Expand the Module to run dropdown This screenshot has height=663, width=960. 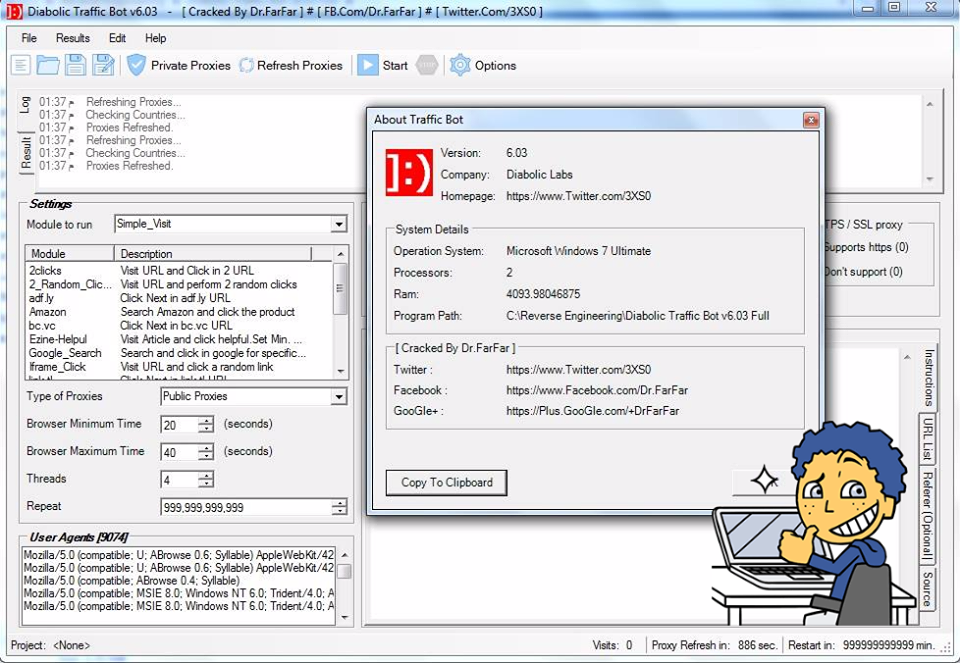(339, 224)
